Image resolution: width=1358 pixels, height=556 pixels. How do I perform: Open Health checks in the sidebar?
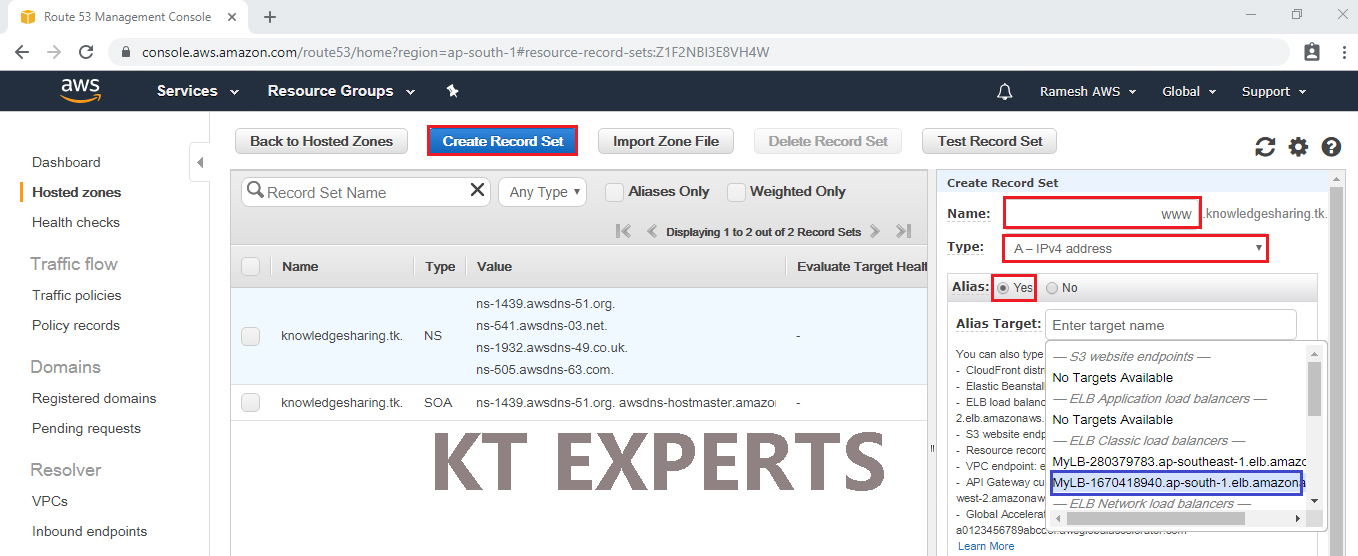point(76,222)
